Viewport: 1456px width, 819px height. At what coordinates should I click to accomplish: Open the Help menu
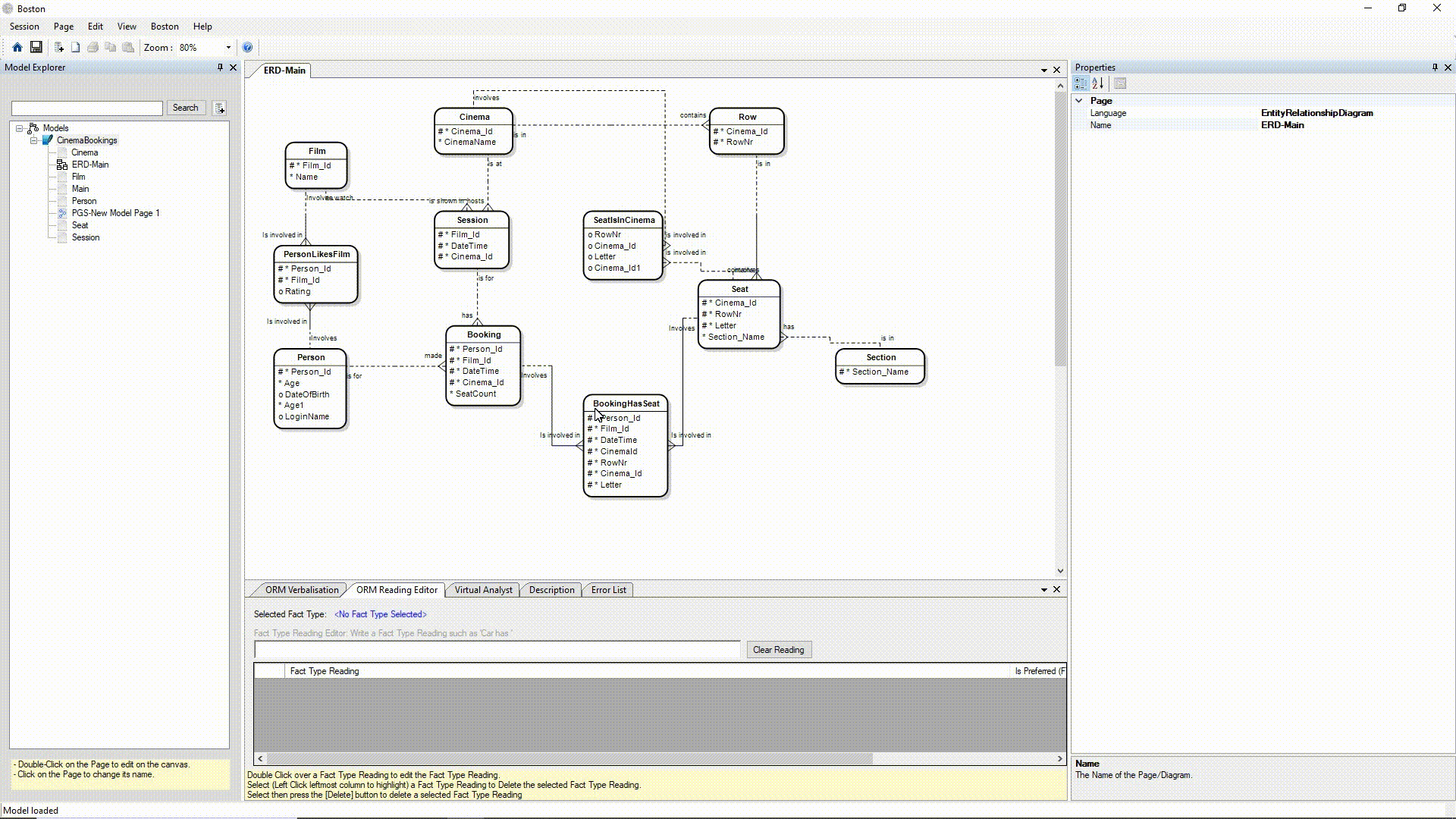[202, 27]
